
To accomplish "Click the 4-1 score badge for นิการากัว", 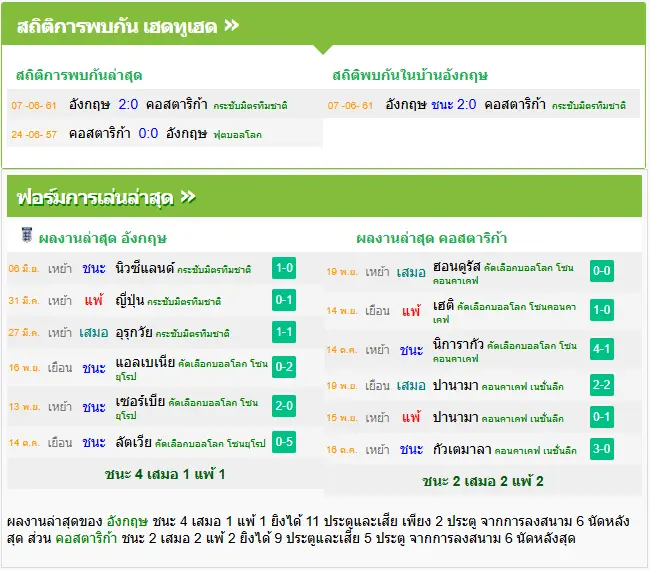I will (602, 349).
